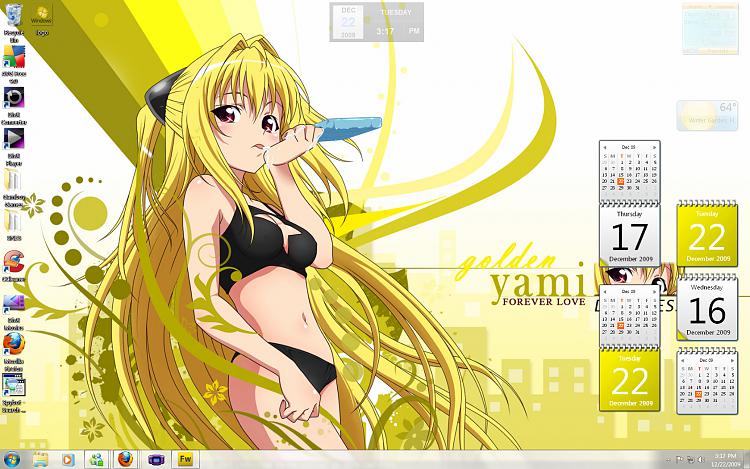The image size is (750, 469).
Task: Select the multicolored AVG shortcut icon
Action: (14, 57)
